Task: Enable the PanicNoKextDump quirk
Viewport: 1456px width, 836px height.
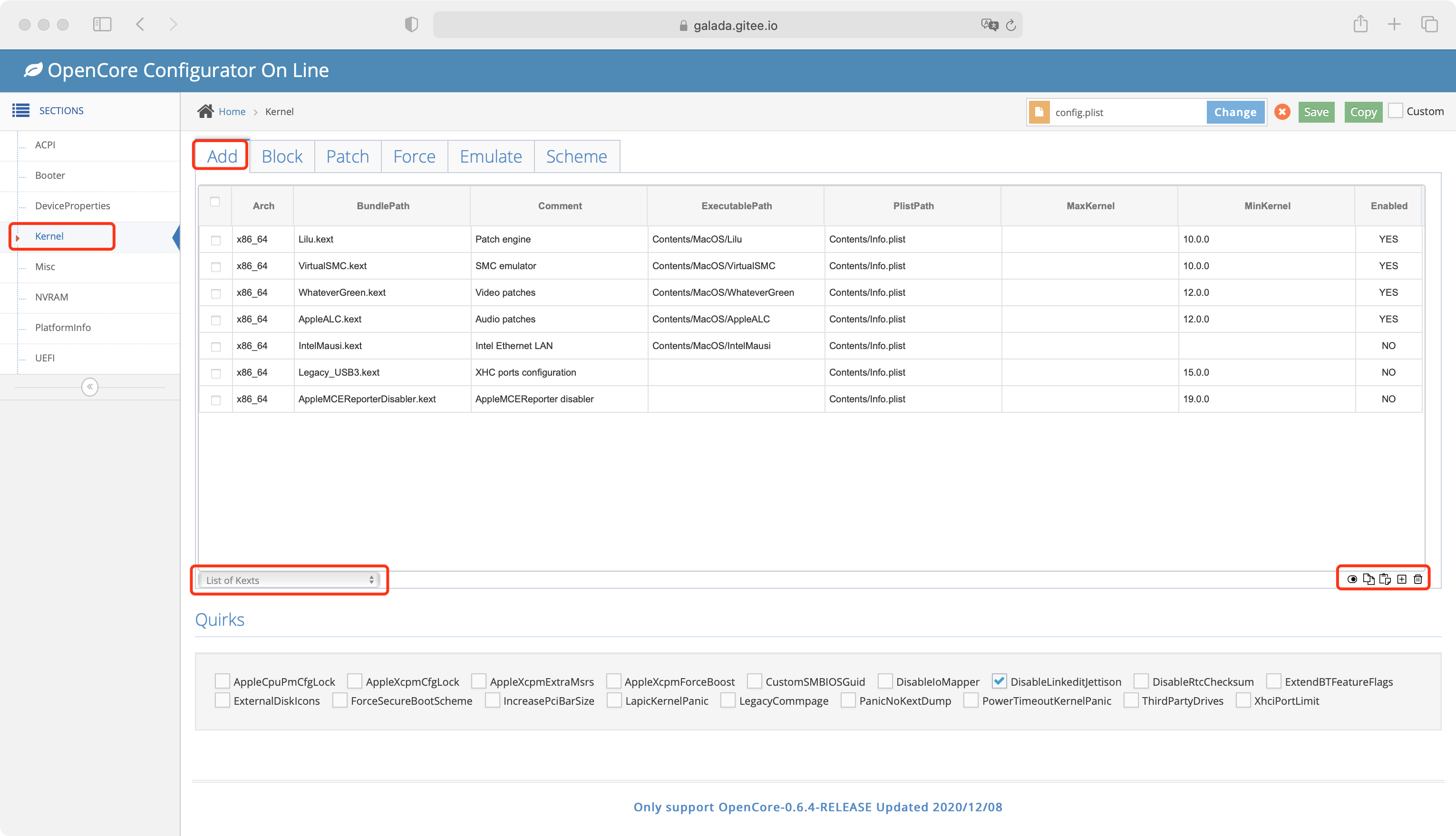Action: coord(848,700)
